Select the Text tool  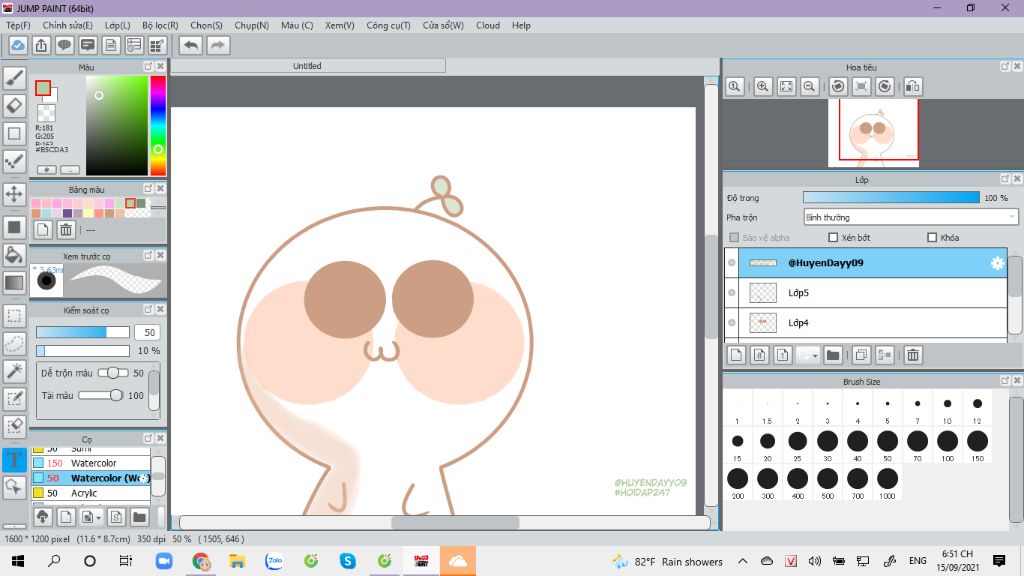pyautogui.click(x=14, y=459)
